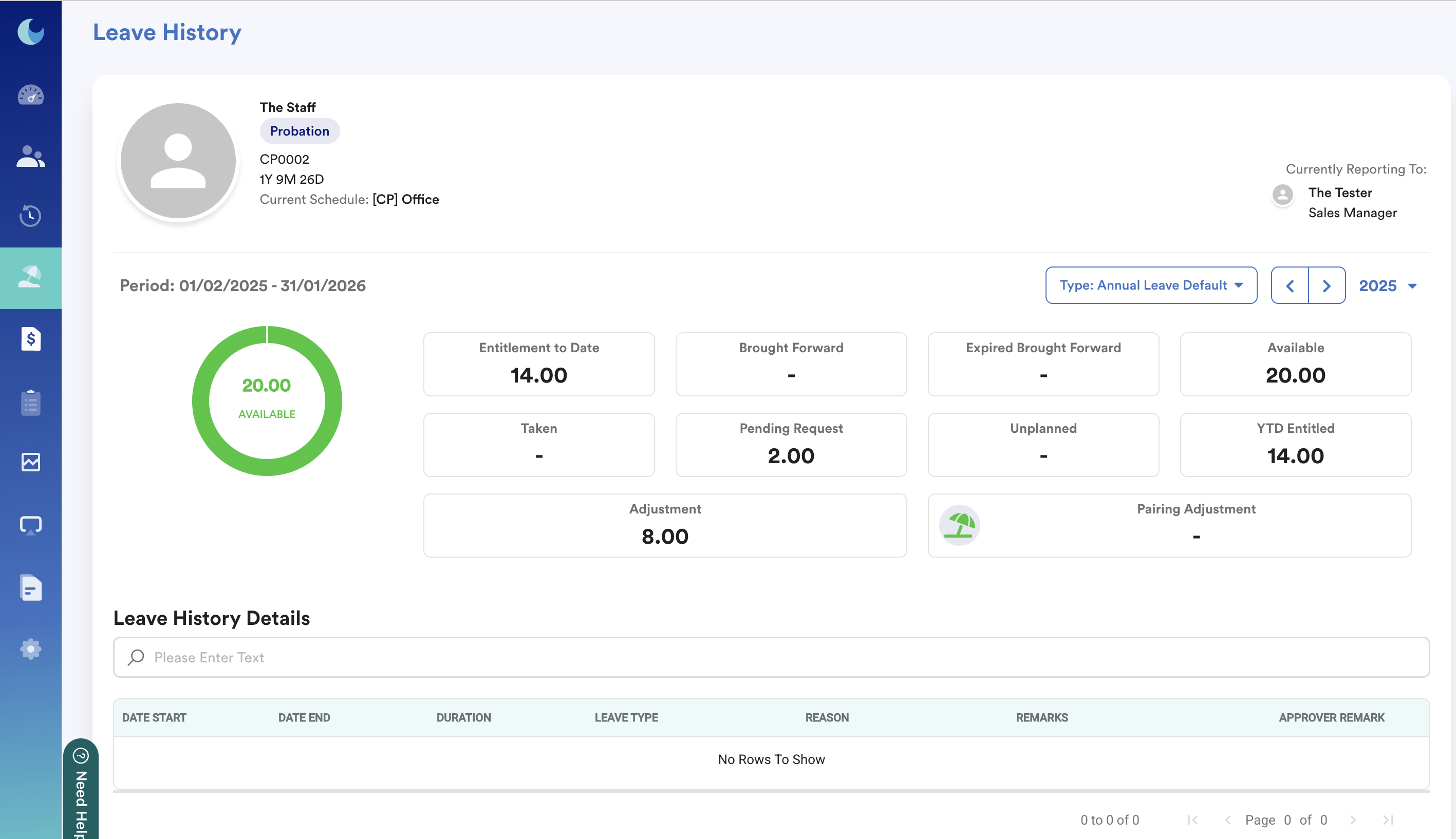Screen dimensions: 1456x839
Task: Open the attendance clock history icon
Action: pos(30,216)
